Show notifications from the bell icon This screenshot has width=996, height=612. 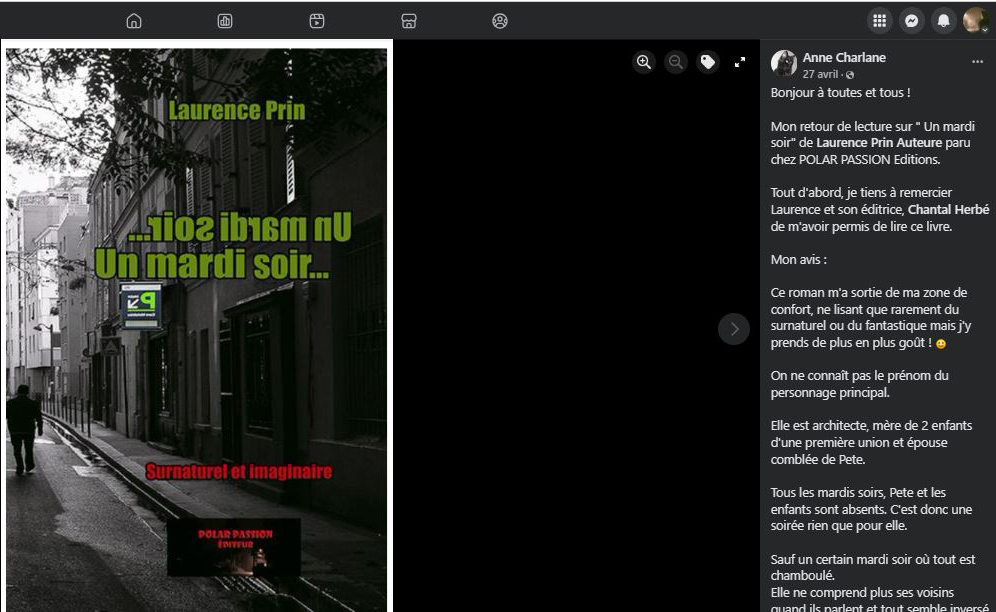942,21
